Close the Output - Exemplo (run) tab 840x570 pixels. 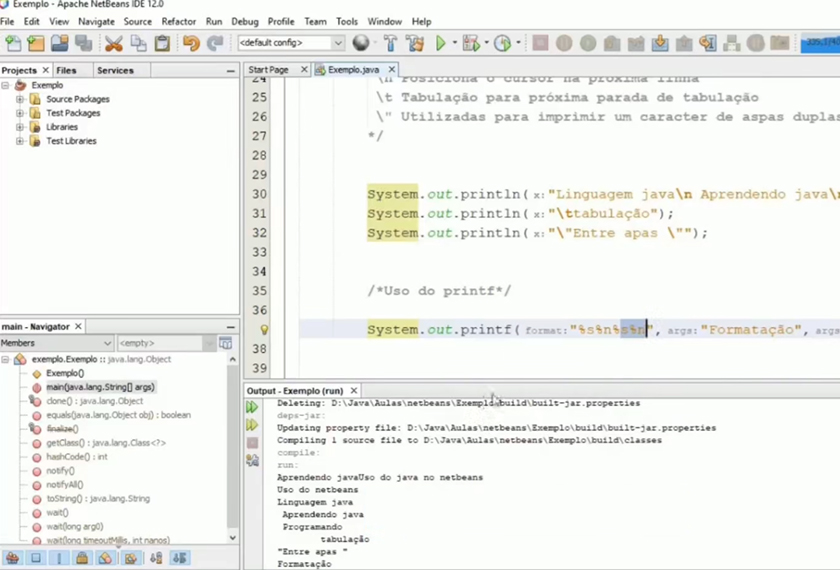coord(353,391)
